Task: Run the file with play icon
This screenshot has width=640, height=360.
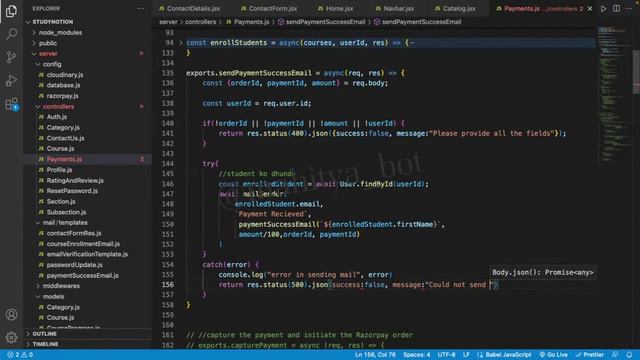Action: (x=603, y=9)
